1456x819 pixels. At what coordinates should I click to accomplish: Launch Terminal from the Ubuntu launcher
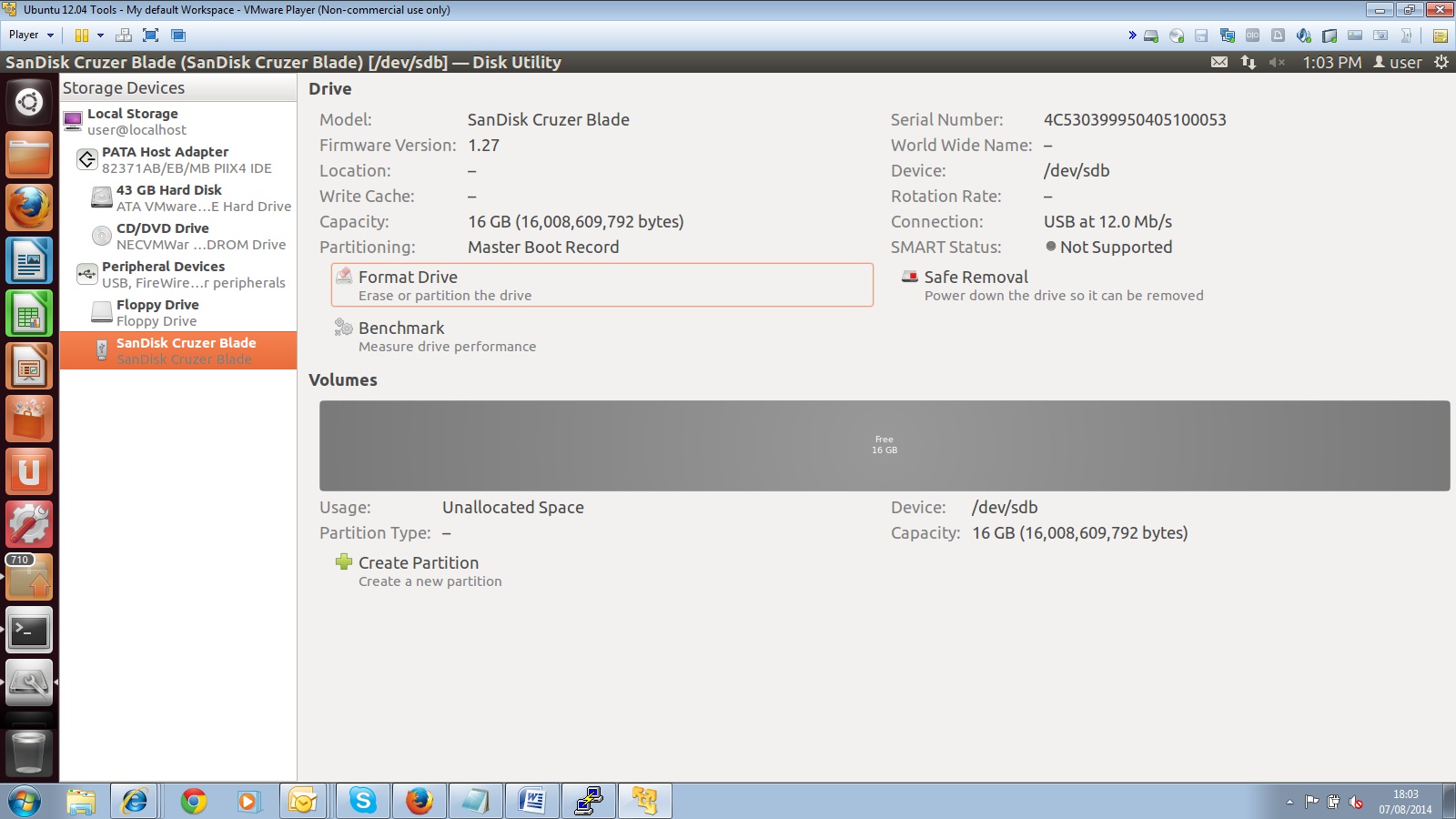coord(29,630)
